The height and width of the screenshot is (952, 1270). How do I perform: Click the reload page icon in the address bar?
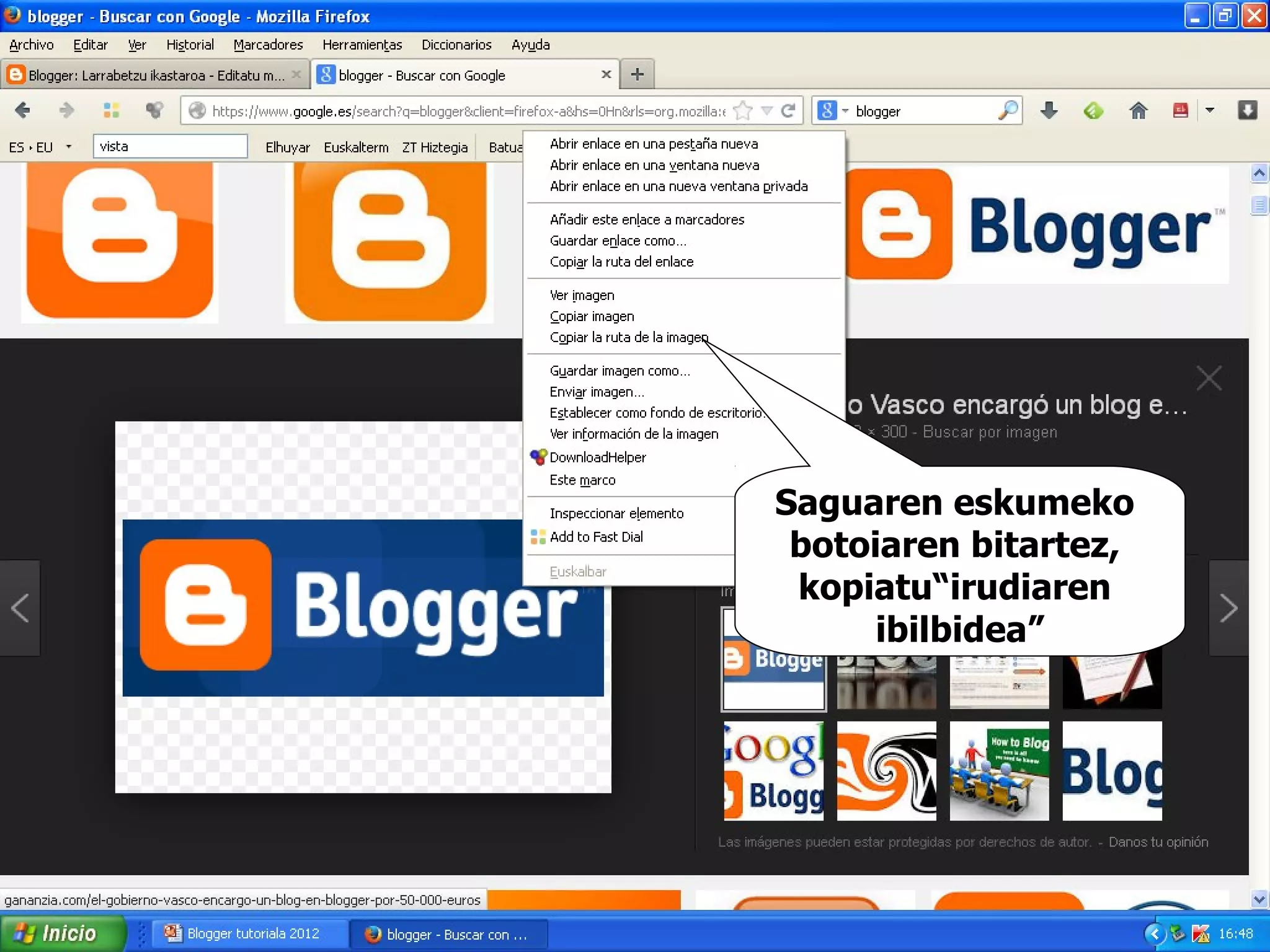[788, 111]
